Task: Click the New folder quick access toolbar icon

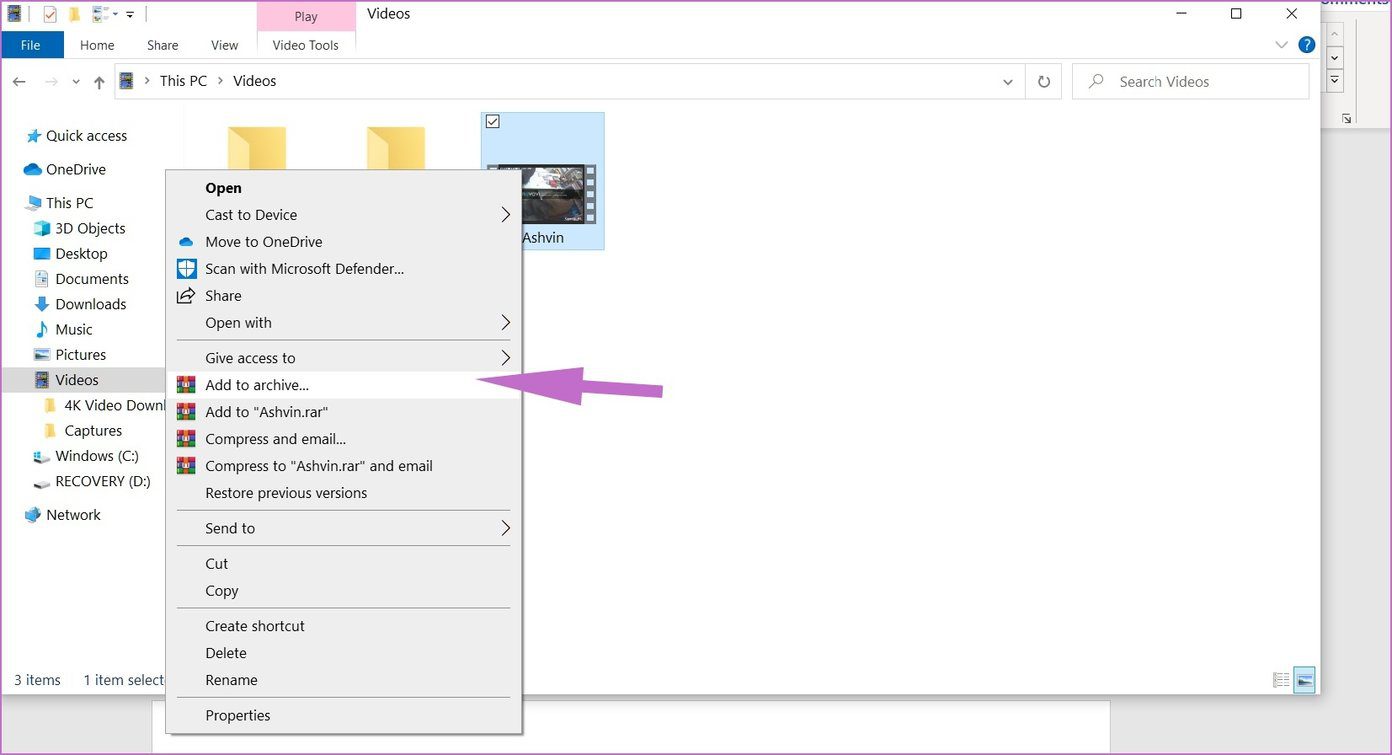Action: [74, 14]
